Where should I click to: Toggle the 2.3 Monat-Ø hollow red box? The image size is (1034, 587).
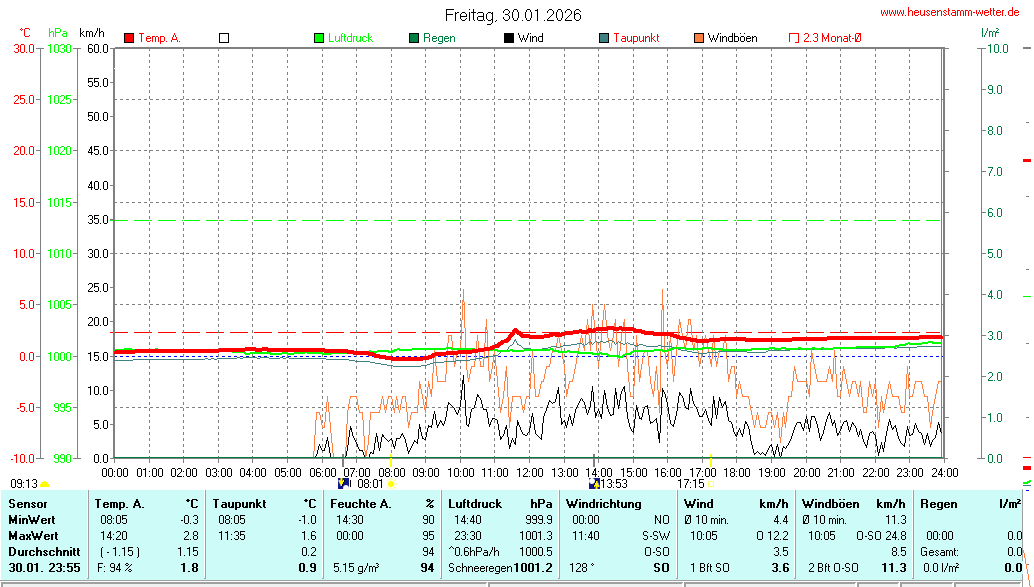point(794,38)
